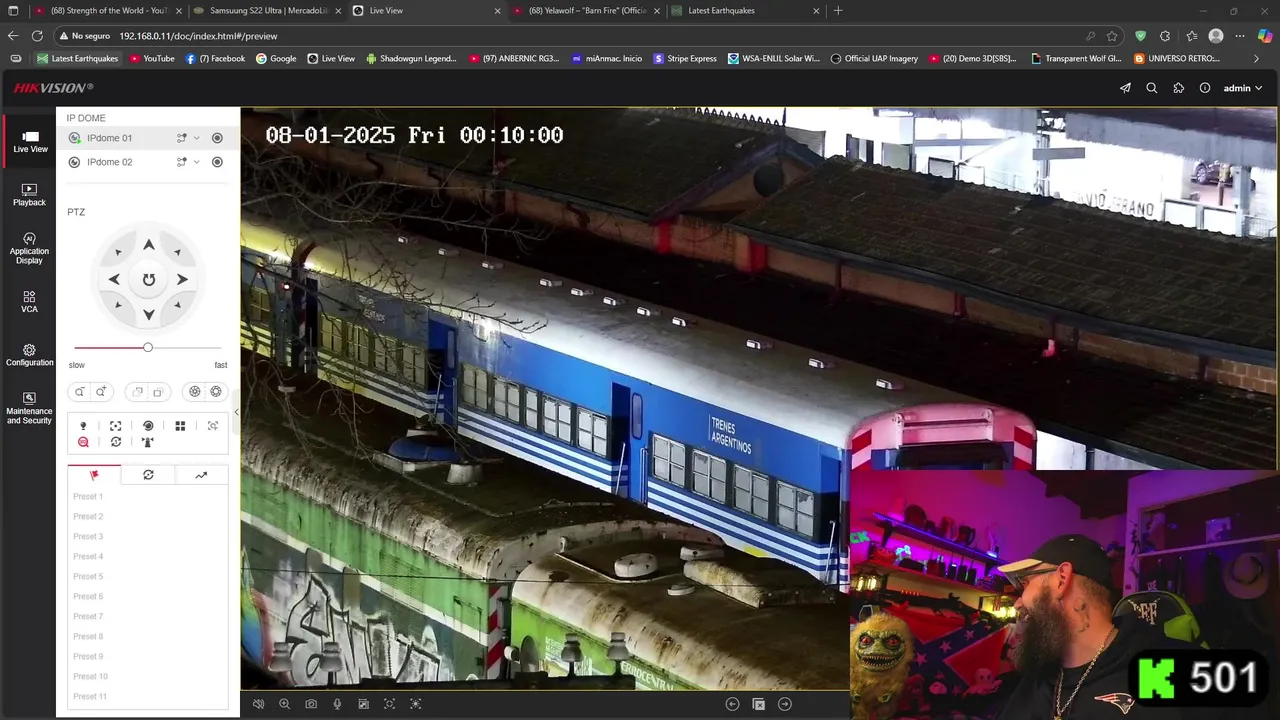Collapse the PTZ side panel arrow

click(236, 412)
